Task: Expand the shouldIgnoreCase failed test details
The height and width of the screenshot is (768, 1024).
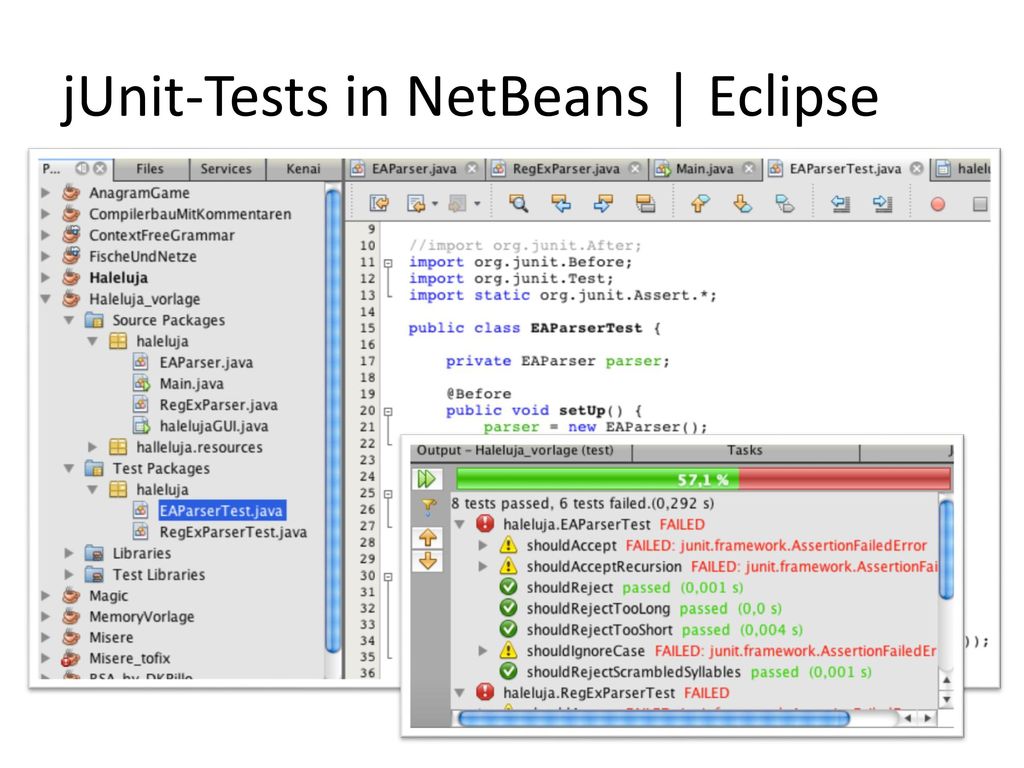Action: [483, 650]
